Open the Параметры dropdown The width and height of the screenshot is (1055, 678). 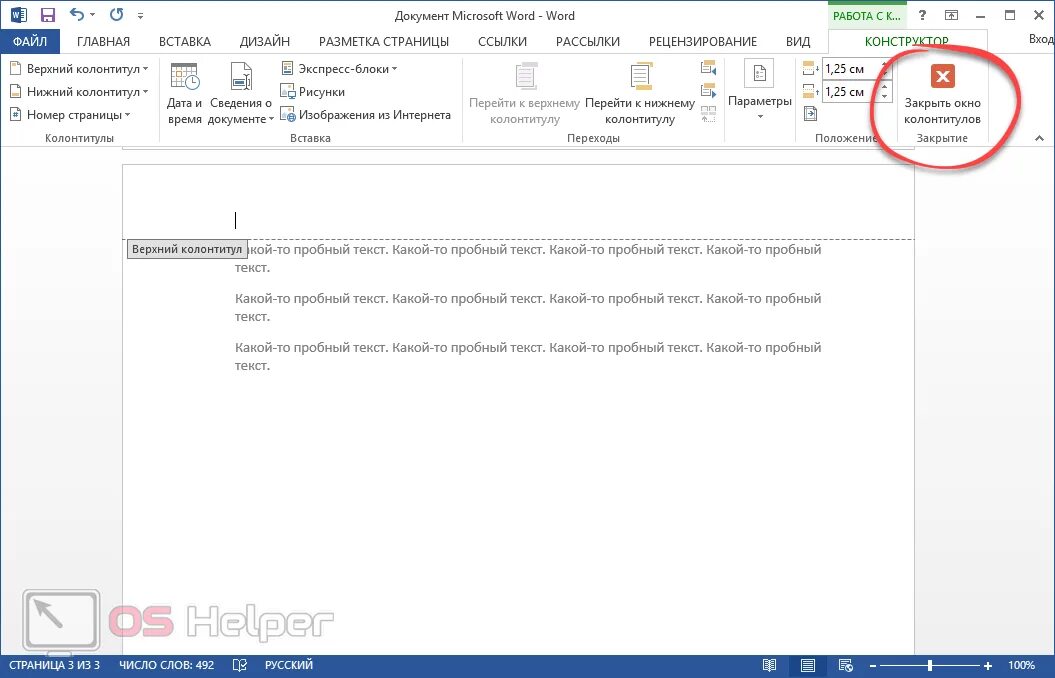[760, 91]
